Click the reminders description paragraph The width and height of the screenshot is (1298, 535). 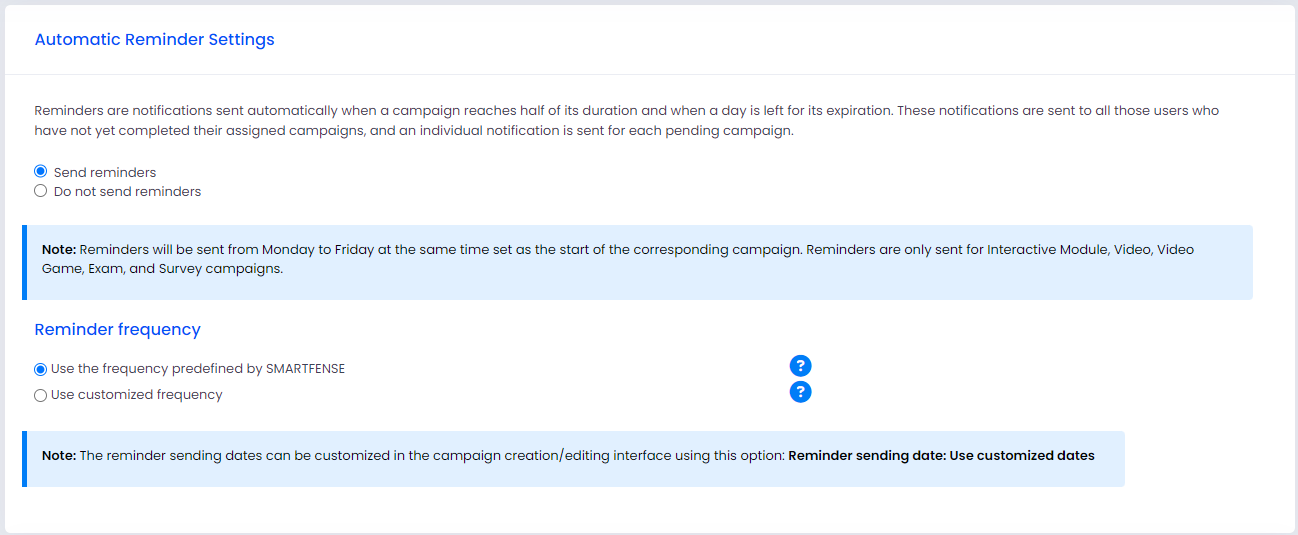627,121
